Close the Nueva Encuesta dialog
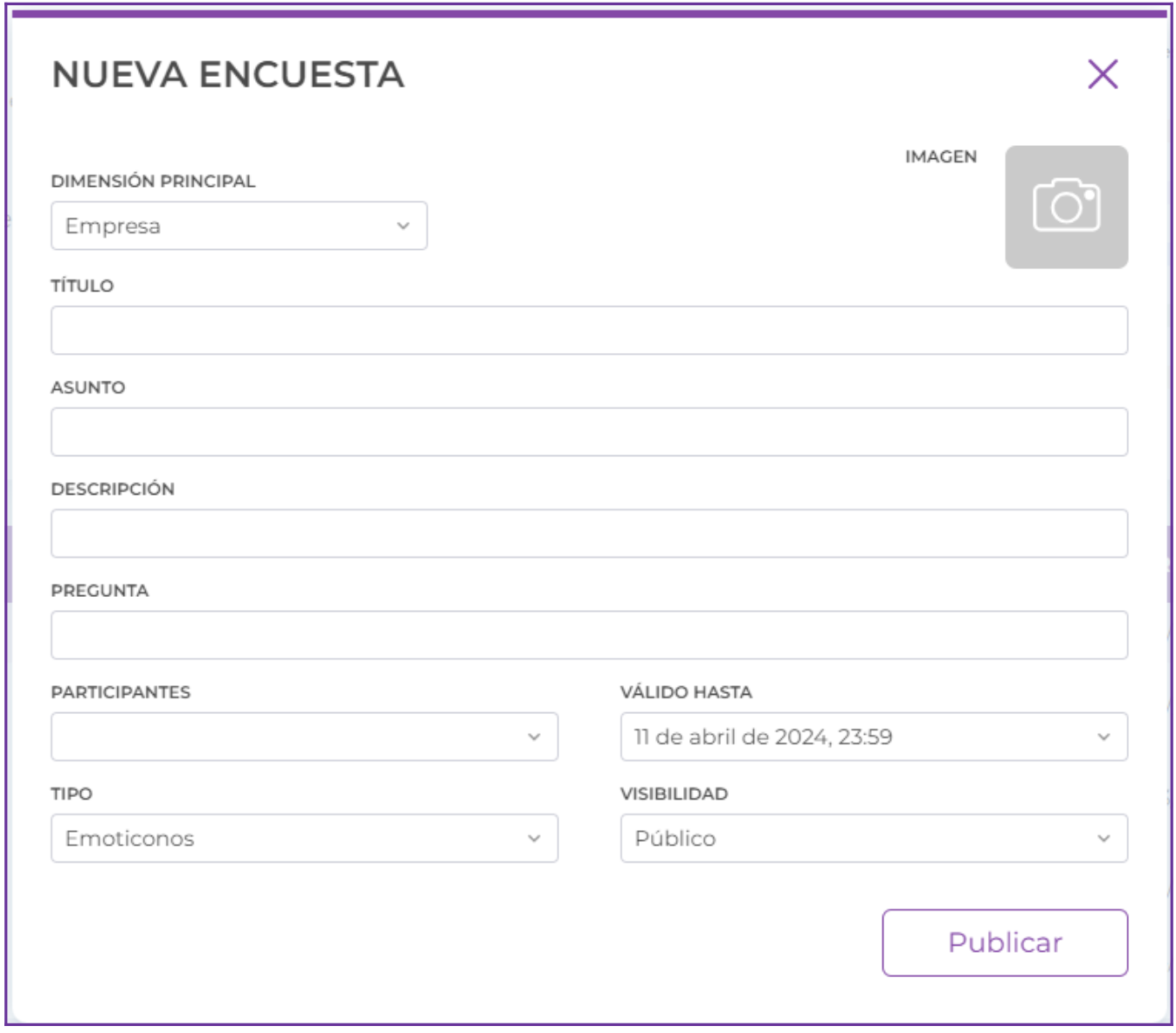The height and width of the screenshot is (1033, 1176). pos(1103,74)
